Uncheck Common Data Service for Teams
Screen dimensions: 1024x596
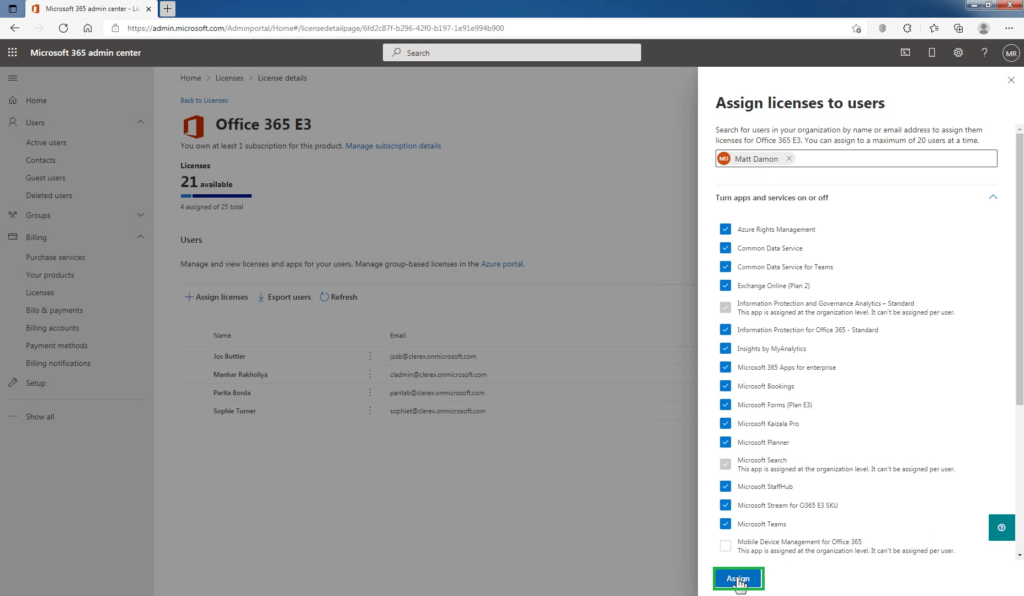pos(725,266)
